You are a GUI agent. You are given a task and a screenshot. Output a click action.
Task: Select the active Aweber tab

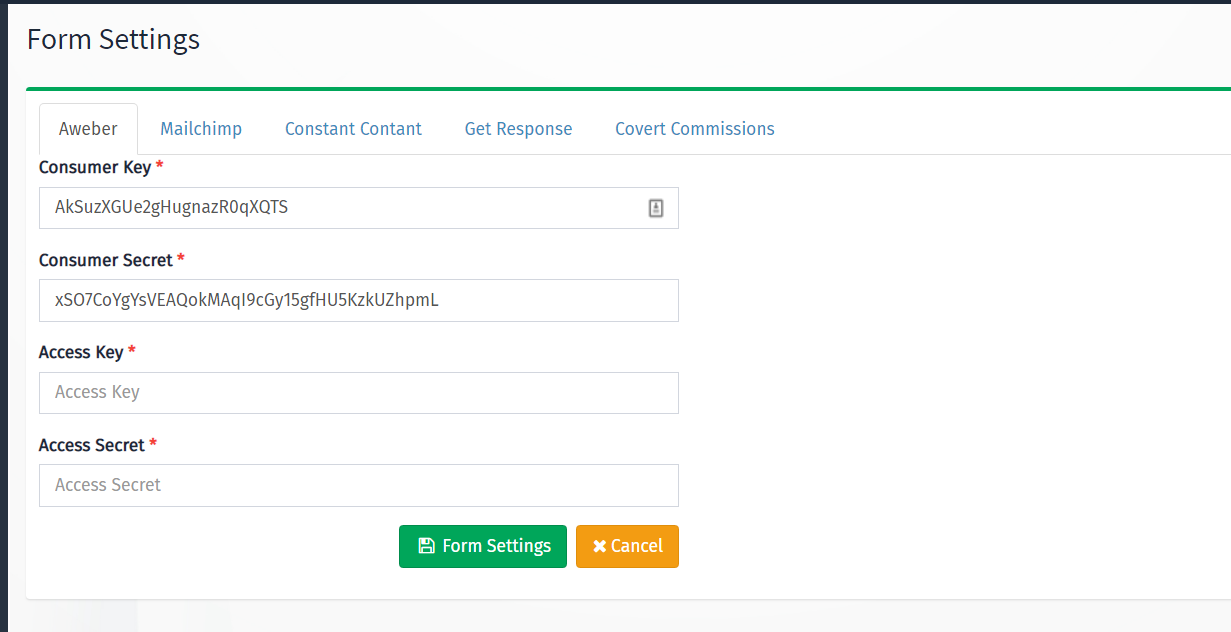click(88, 129)
